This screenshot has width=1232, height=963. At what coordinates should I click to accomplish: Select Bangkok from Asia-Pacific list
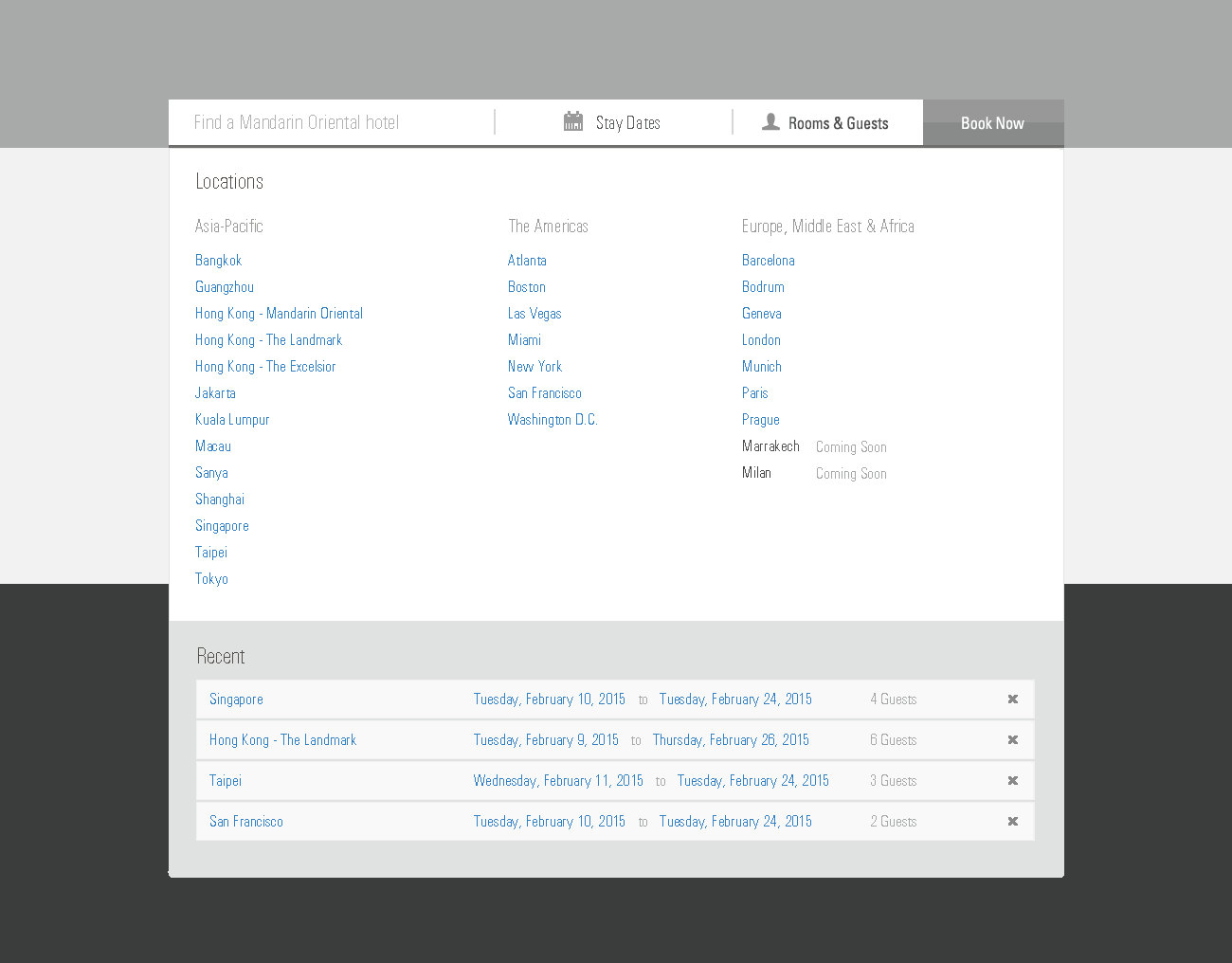(x=218, y=261)
